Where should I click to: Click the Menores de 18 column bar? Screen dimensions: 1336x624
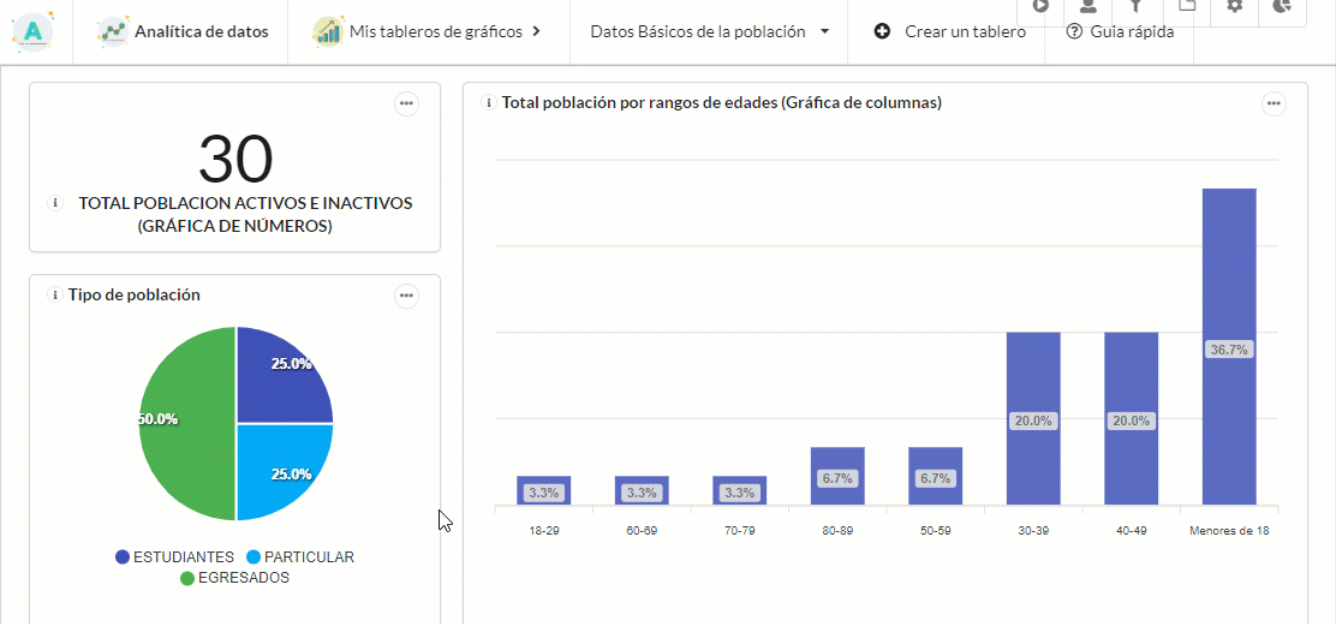point(1229,346)
